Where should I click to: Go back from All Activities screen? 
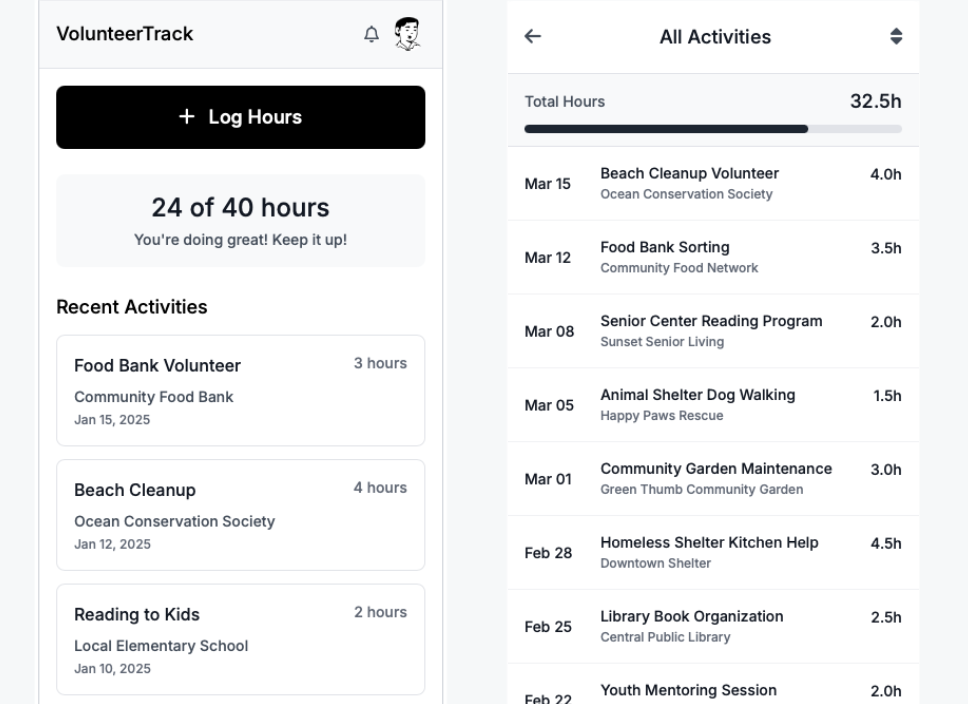coord(533,36)
